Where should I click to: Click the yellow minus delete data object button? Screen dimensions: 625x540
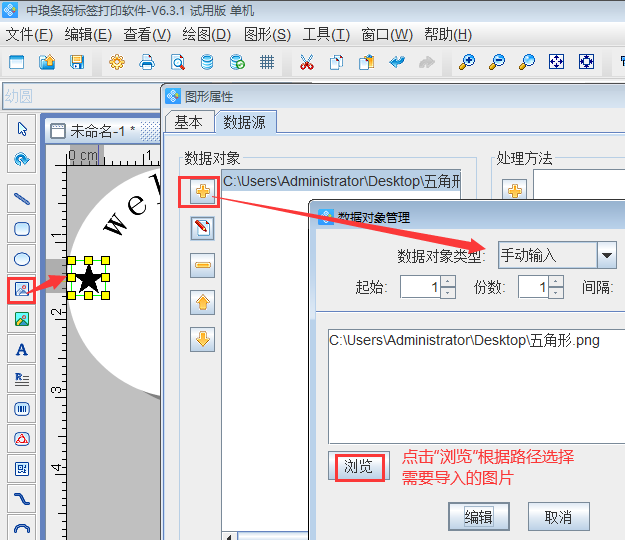[x=203, y=265]
